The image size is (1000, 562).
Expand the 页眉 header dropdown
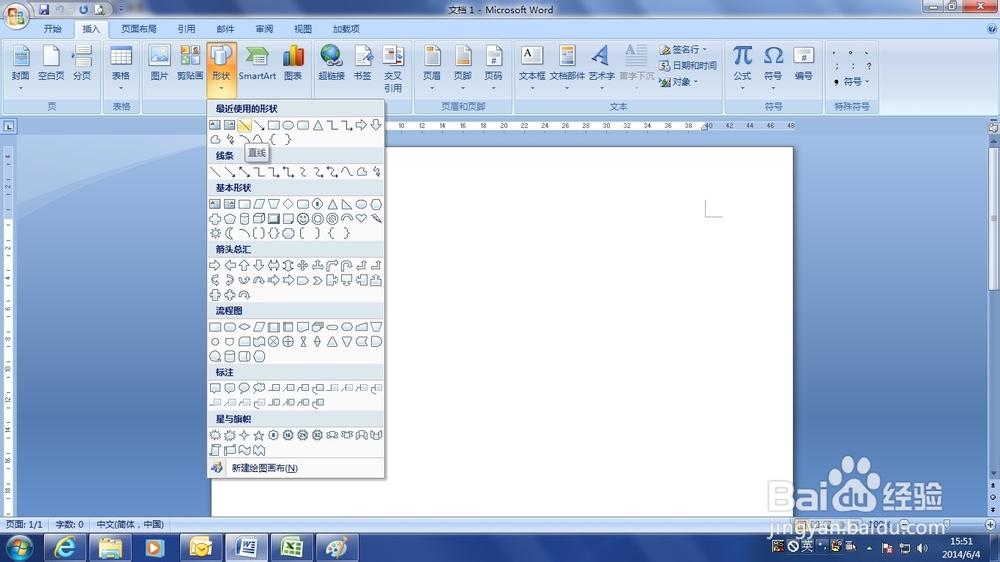click(x=432, y=68)
